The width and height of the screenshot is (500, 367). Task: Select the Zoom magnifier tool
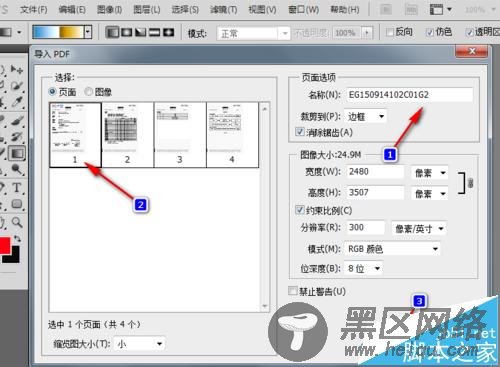[x=17, y=222]
